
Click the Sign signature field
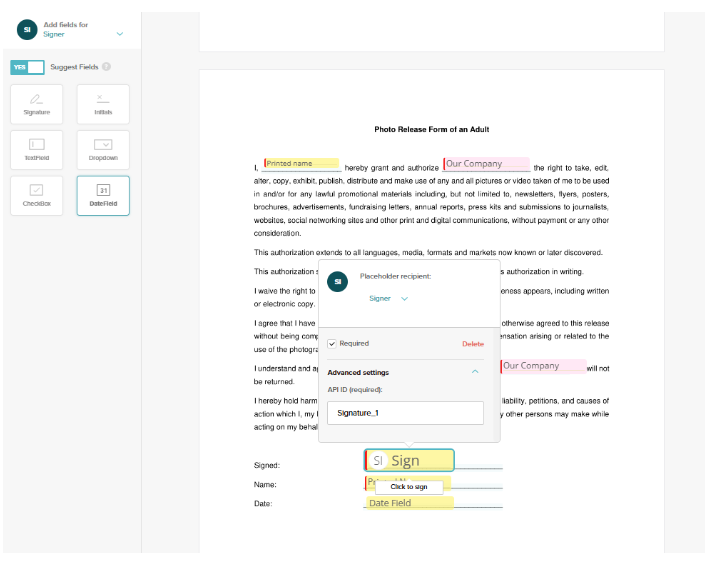coord(409,460)
